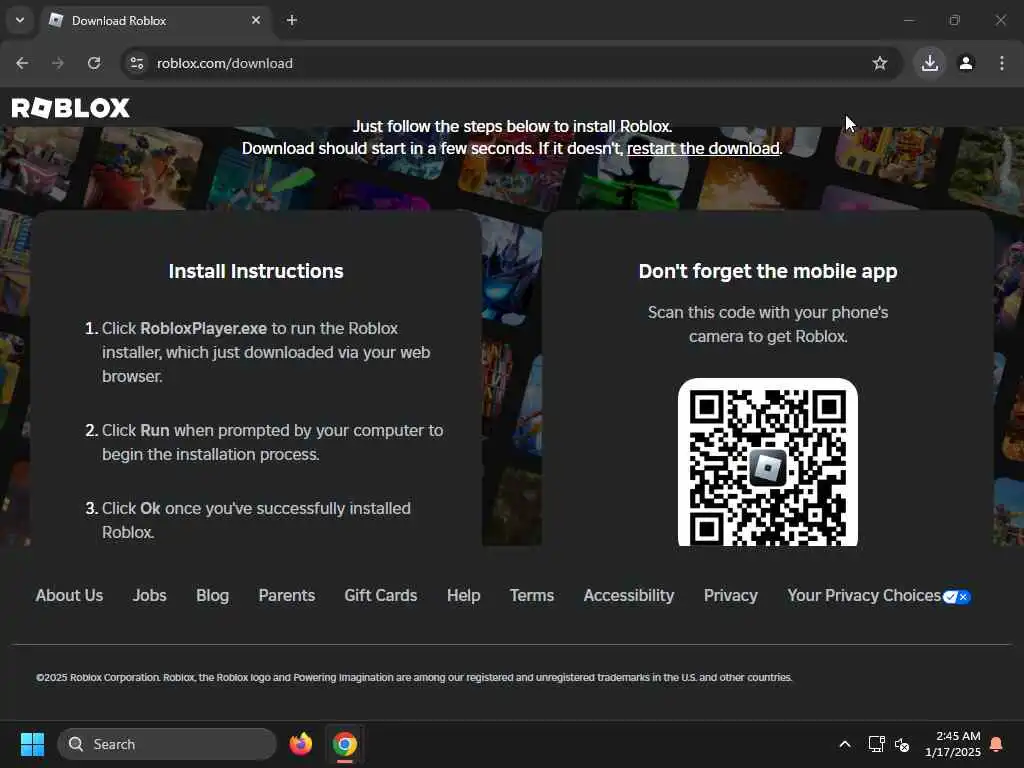The image size is (1024, 768).
Task: Open the Chrome profile icon
Action: click(966, 63)
